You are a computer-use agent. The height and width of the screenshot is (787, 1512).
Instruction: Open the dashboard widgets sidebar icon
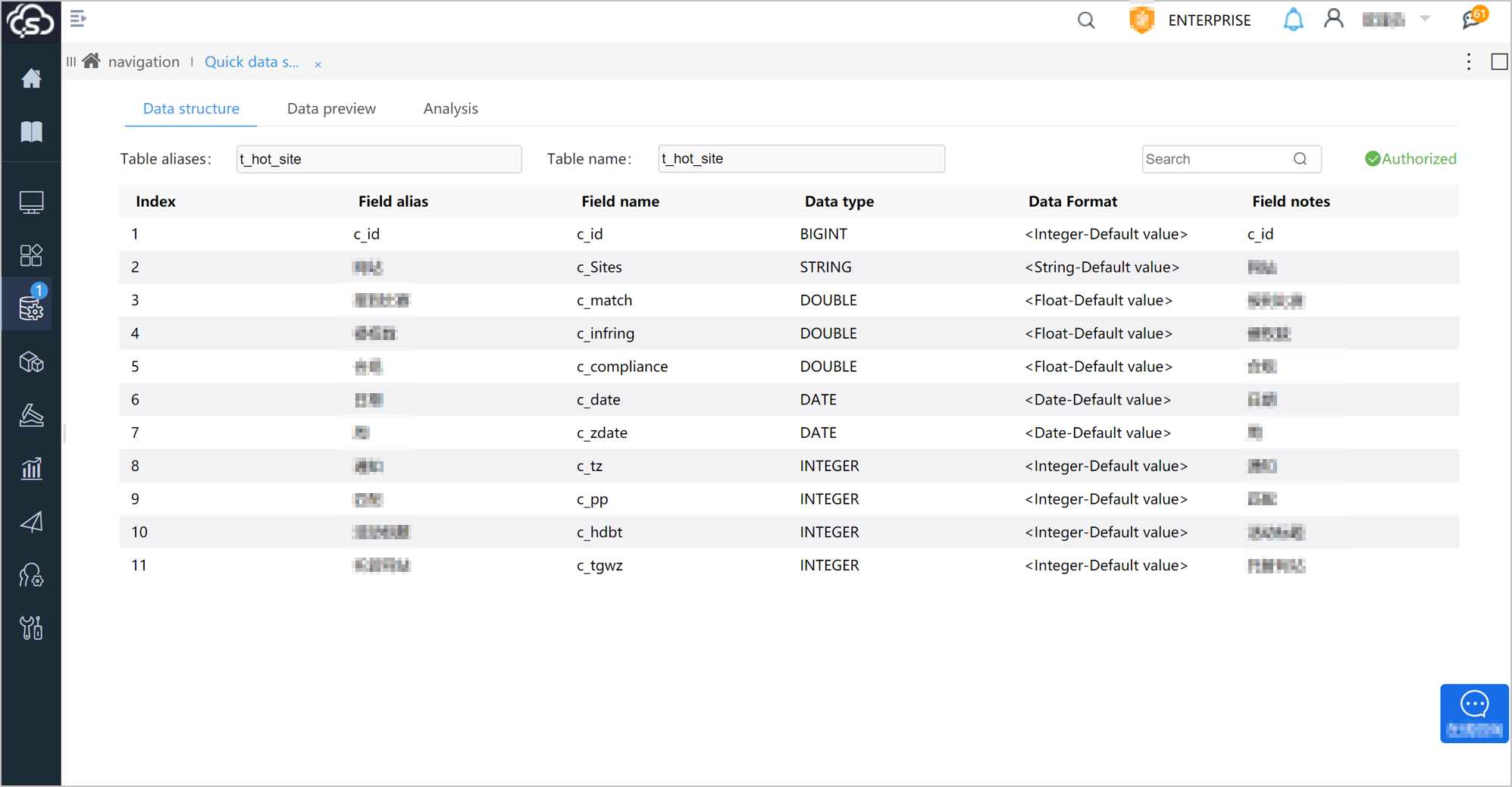click(x=31, y=255)
